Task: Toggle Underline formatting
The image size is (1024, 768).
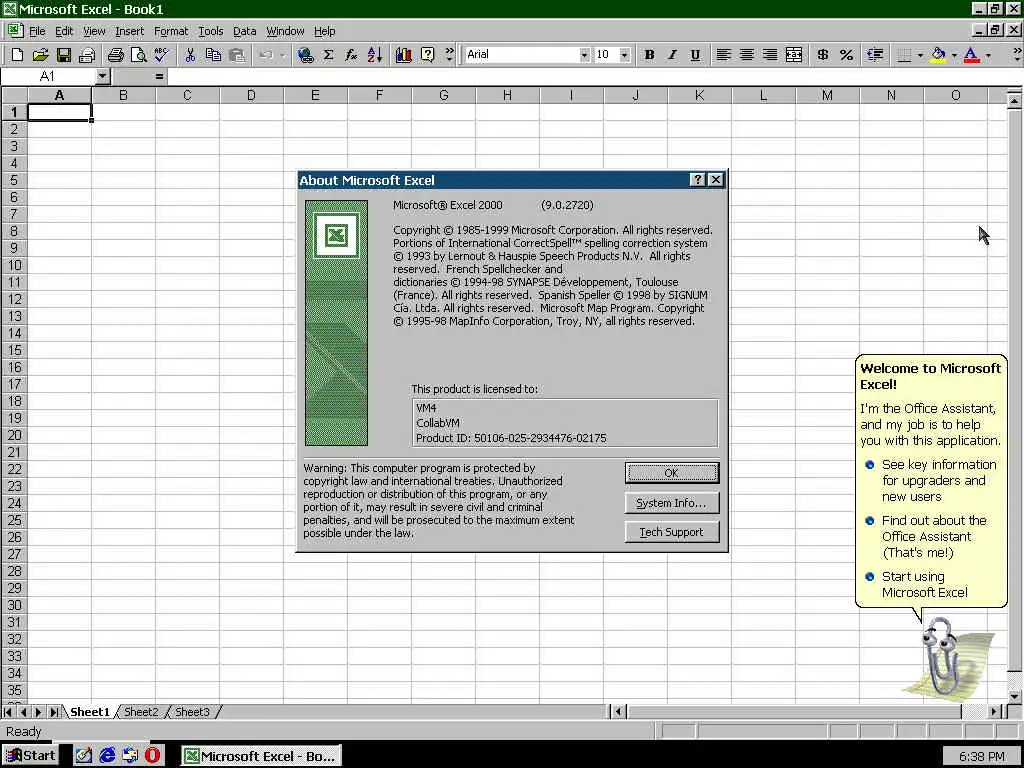Action: point(696,55)
